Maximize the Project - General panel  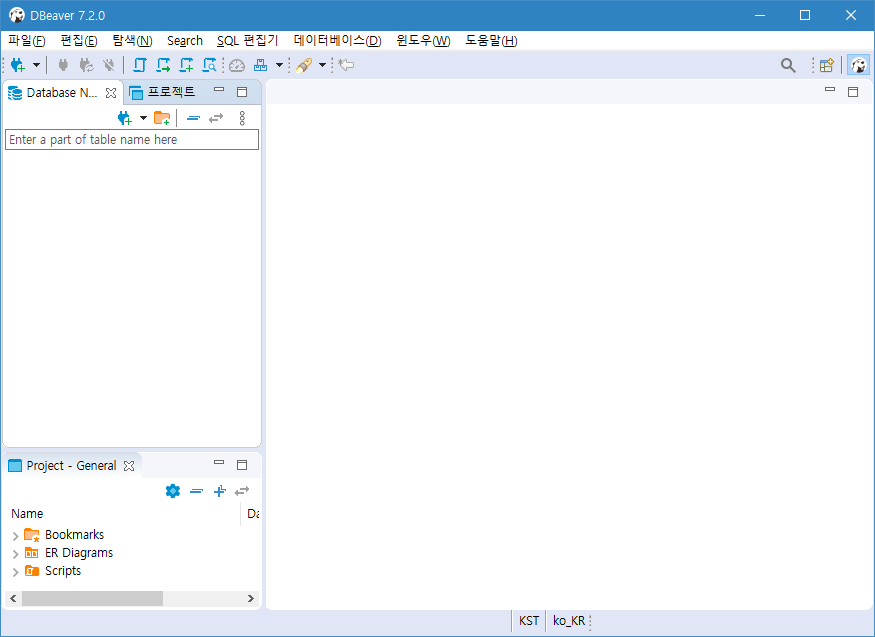click(x=242, y=465)
